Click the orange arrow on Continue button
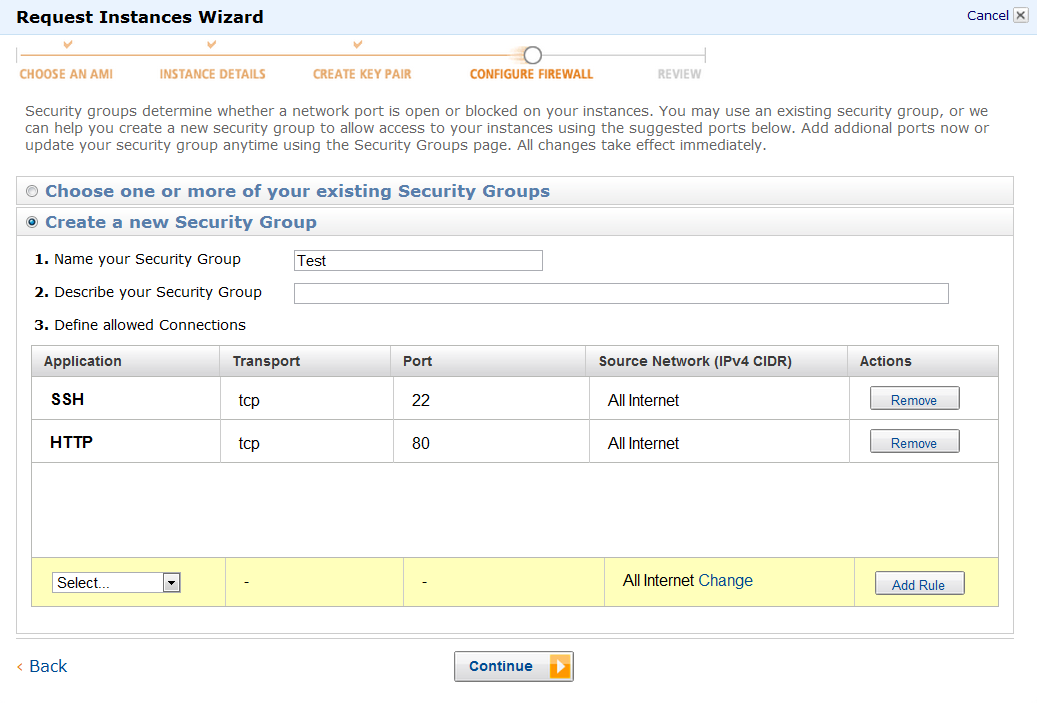This screenshot has height=703, width=1037. click(560, 667)
